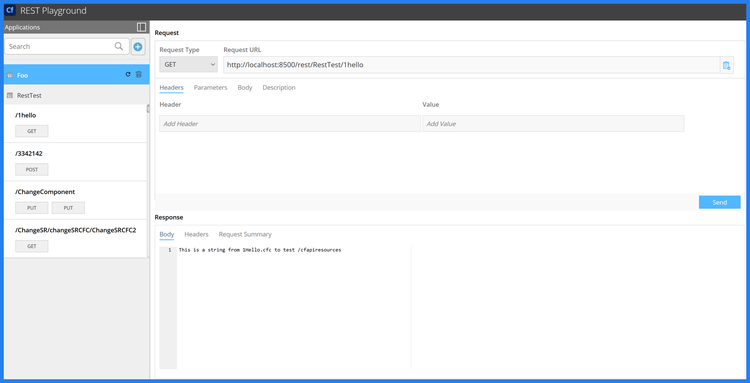
Task: Click GET button under /1hello
Action: tap(32, 131)
